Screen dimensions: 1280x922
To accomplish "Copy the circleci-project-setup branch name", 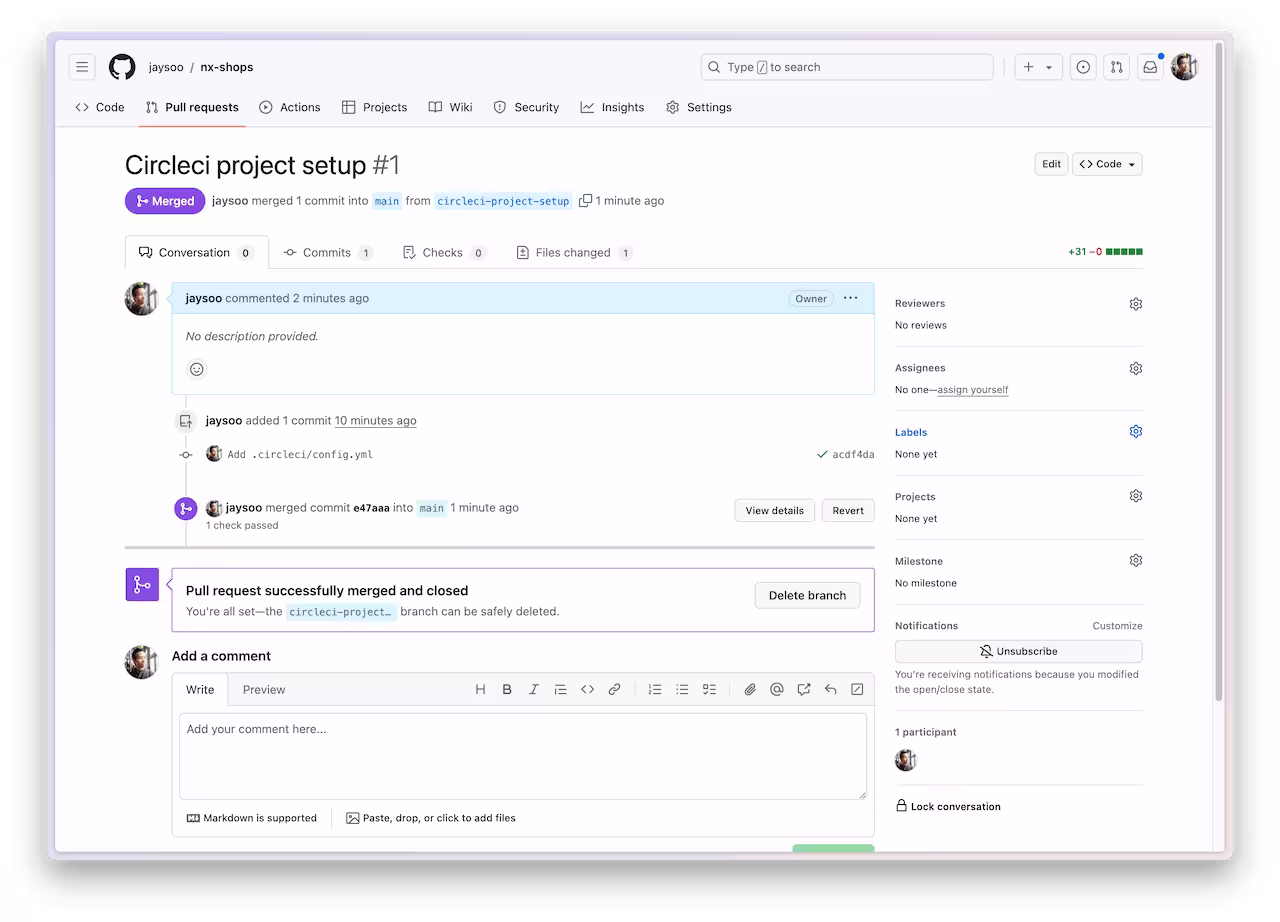I will pyautogui.click(x=586, y=201).
